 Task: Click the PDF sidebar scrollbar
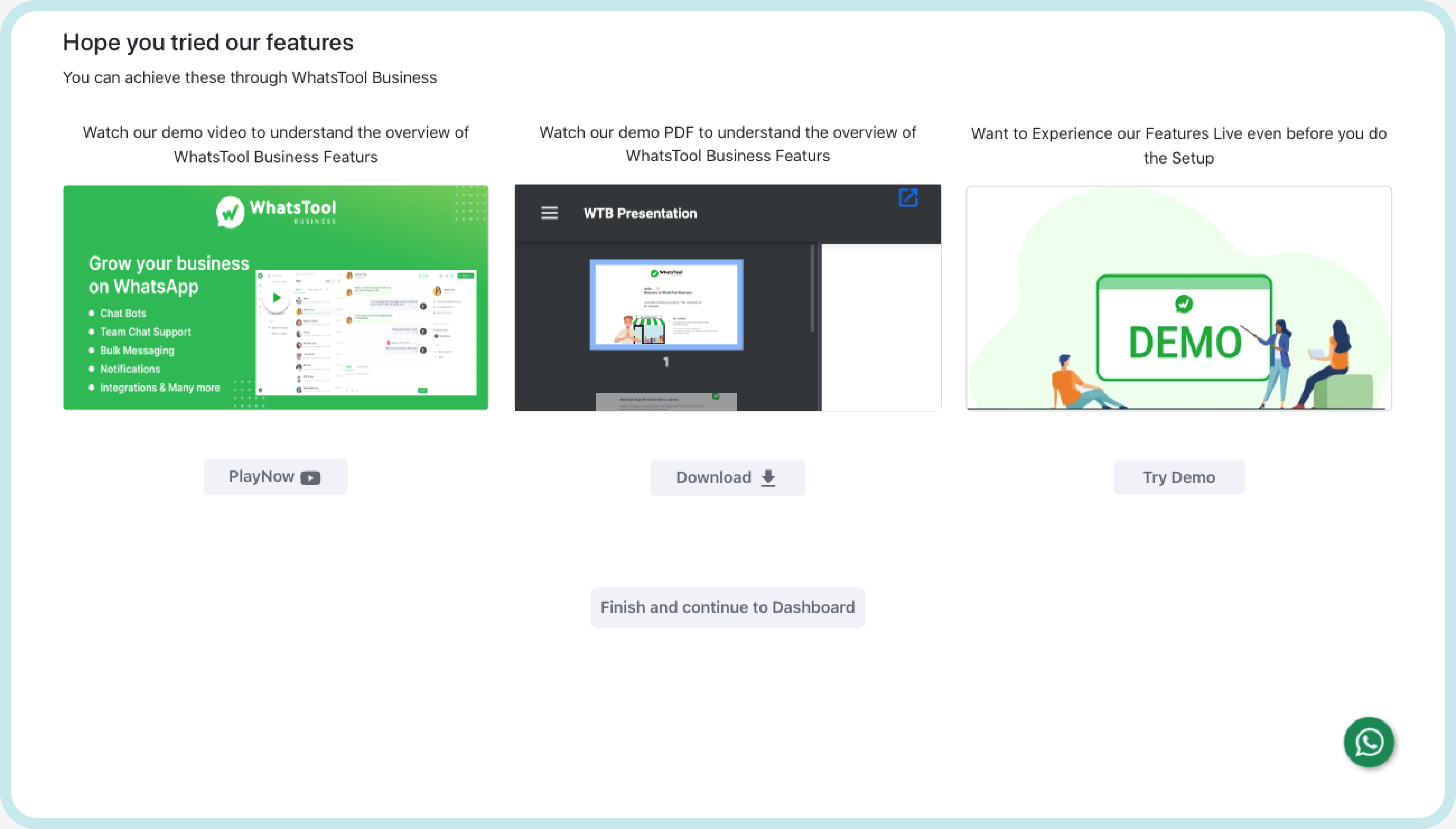point(812,288)
